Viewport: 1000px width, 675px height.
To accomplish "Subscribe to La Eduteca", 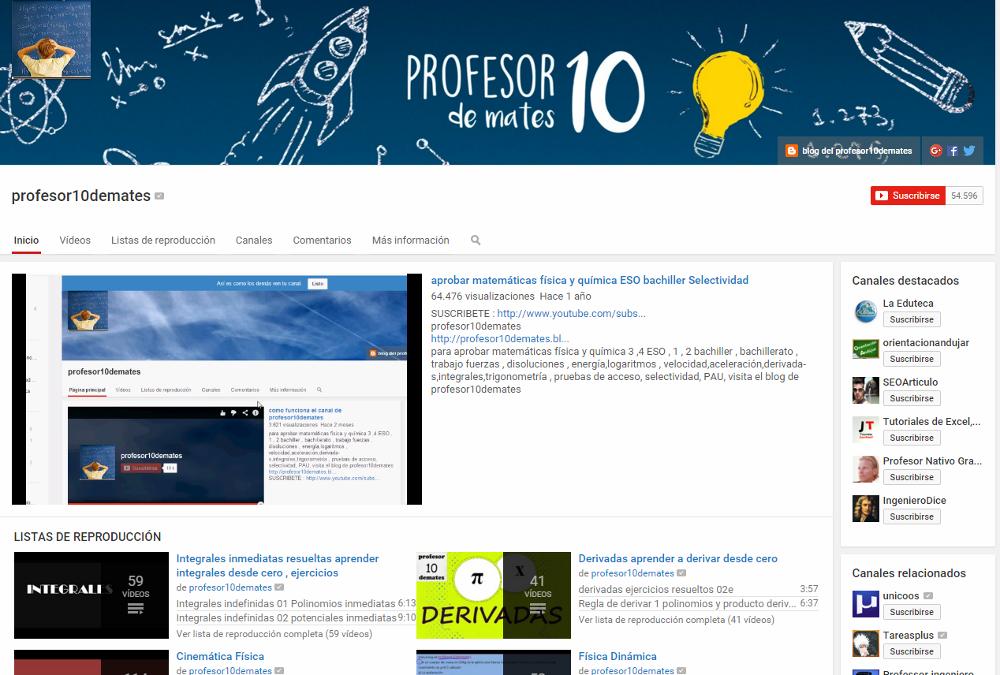I will pos(911,320).
